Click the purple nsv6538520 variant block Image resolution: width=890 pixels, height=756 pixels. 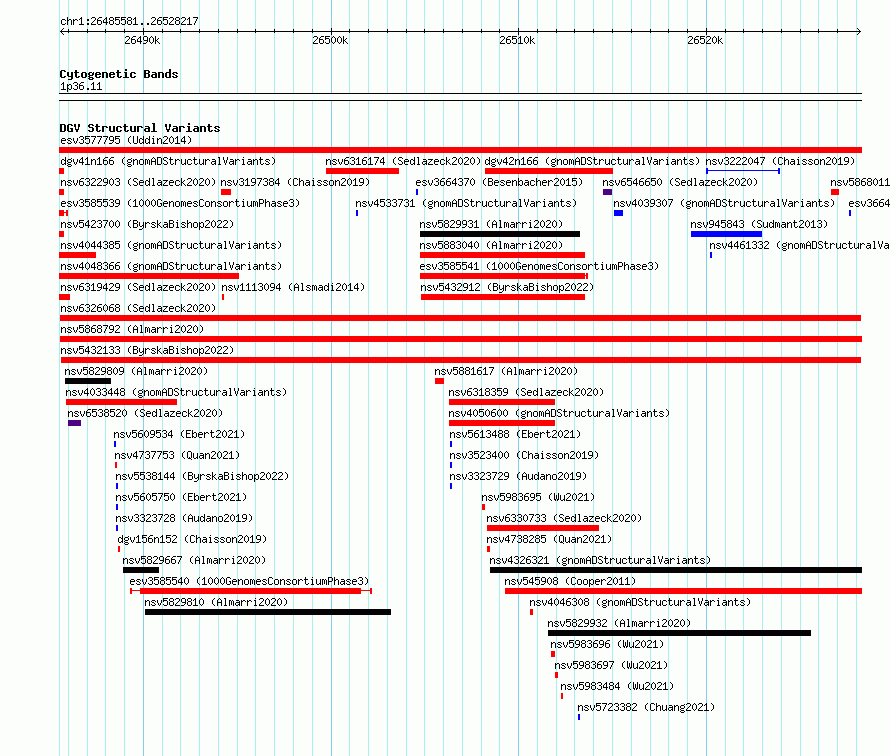tap(74, 423)
